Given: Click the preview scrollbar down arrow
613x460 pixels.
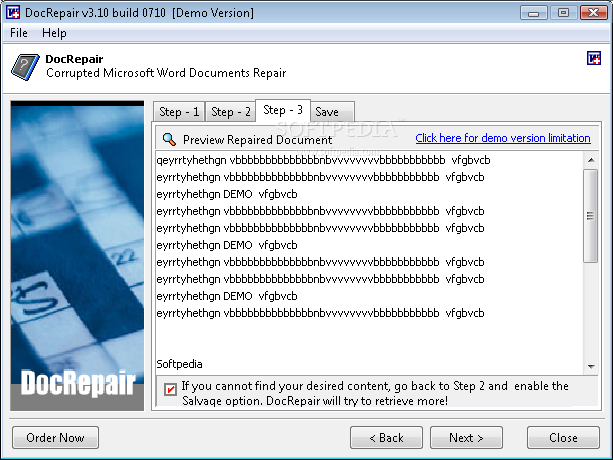Looking at the screenshot, I should [591, 366].
